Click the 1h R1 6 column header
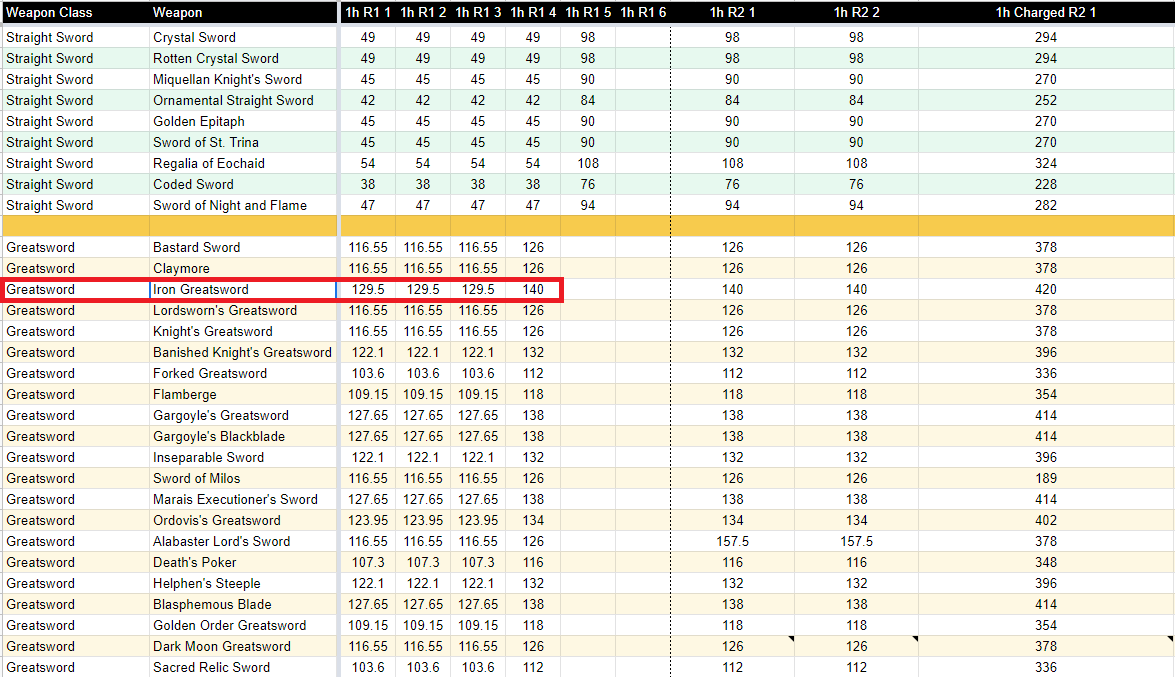The width and height of the screenshot is (1175, 677). pyautogui.click(x=643, y=13)
